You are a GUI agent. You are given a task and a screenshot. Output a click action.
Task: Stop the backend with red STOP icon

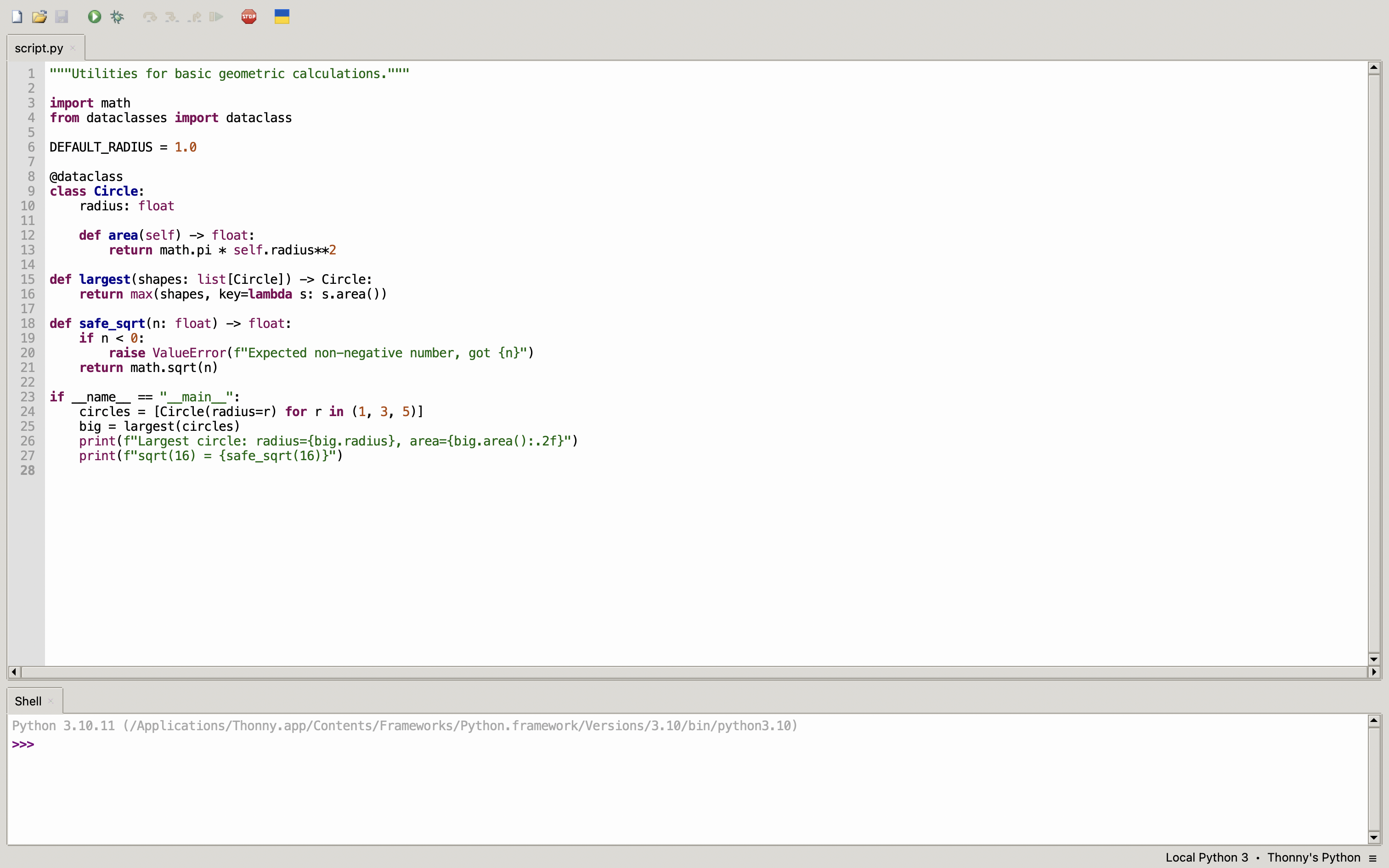[249, 17]
